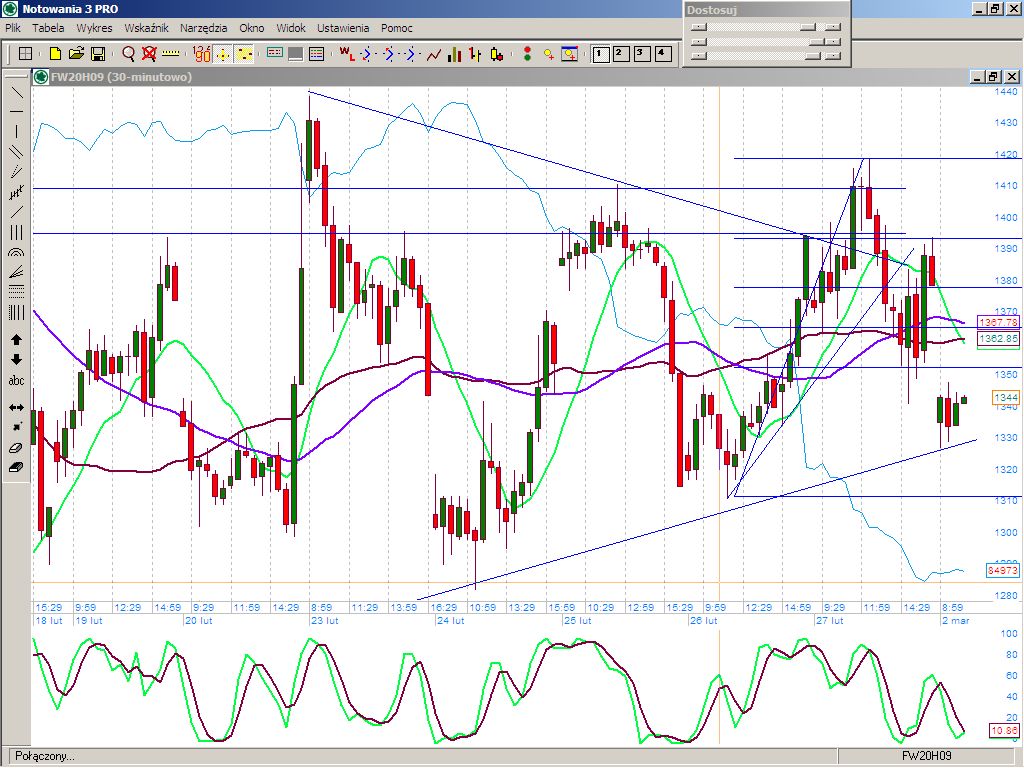The height and width of the screenshot is (768, 1024).
Task: Click the save (floppy disk) toolbar icon
Action: tap(98, 54)
